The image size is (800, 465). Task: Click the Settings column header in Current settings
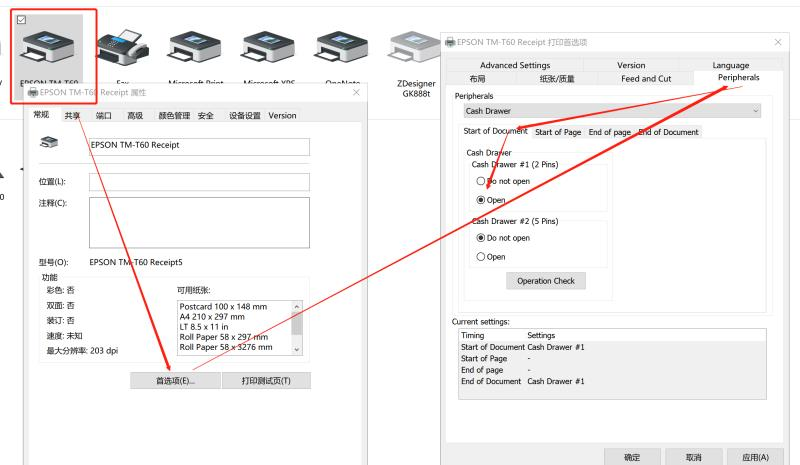pyautogui.click(x=541, y=335)
